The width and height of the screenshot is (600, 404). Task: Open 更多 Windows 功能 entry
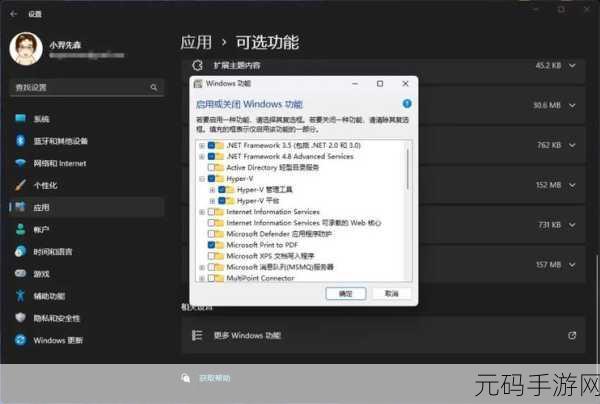pos(384,336)
